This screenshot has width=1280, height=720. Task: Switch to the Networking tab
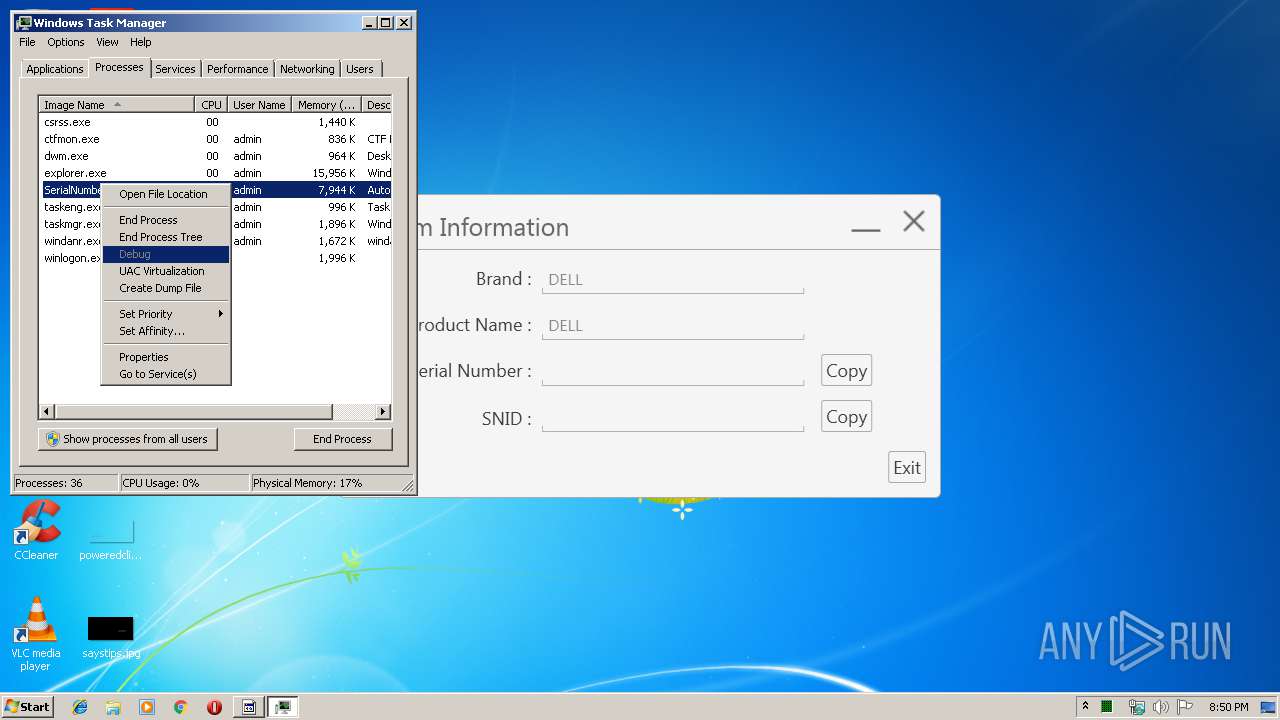tap(307, 69)
